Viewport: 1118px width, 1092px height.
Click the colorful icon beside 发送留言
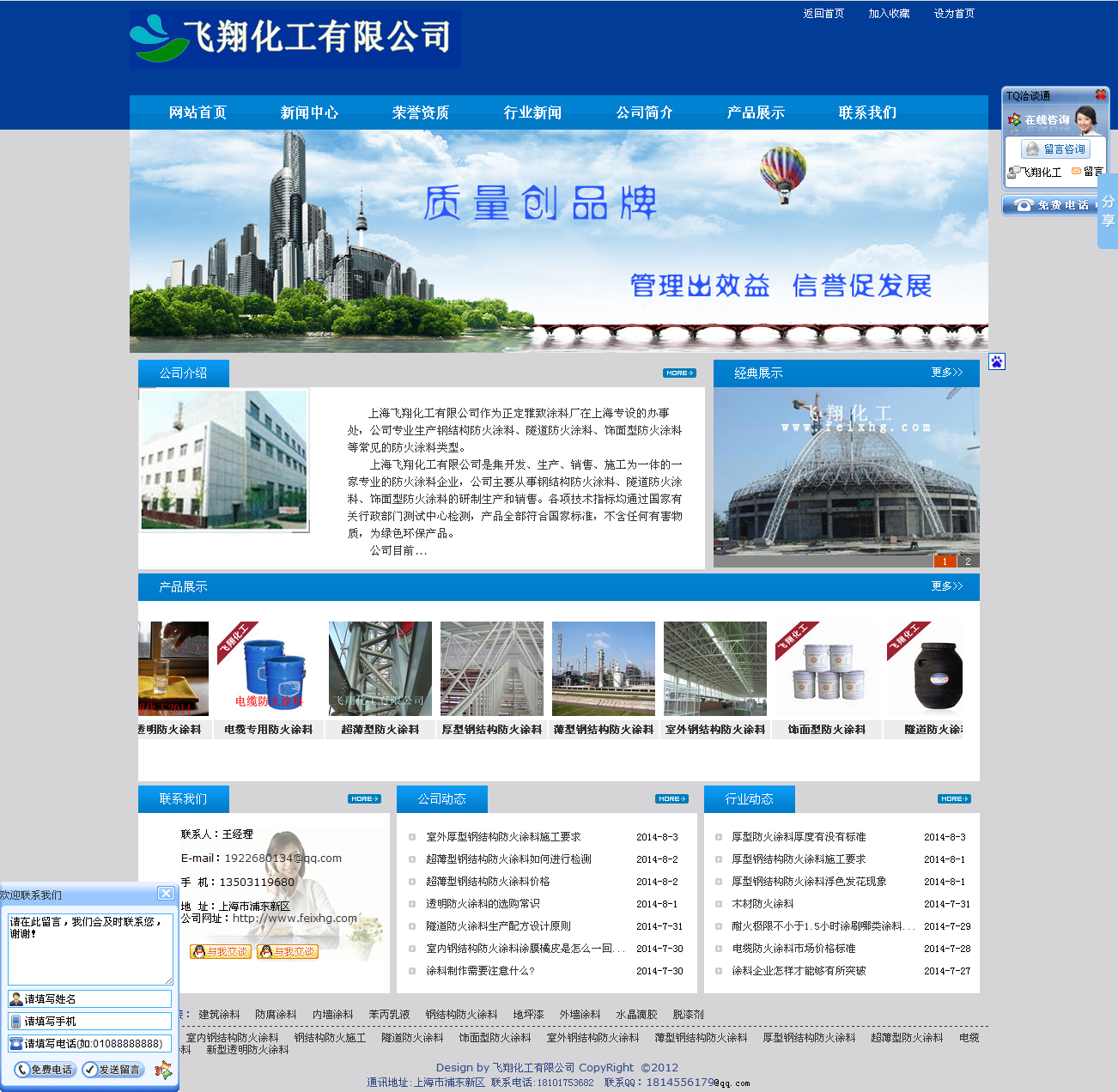[163, 1070]
